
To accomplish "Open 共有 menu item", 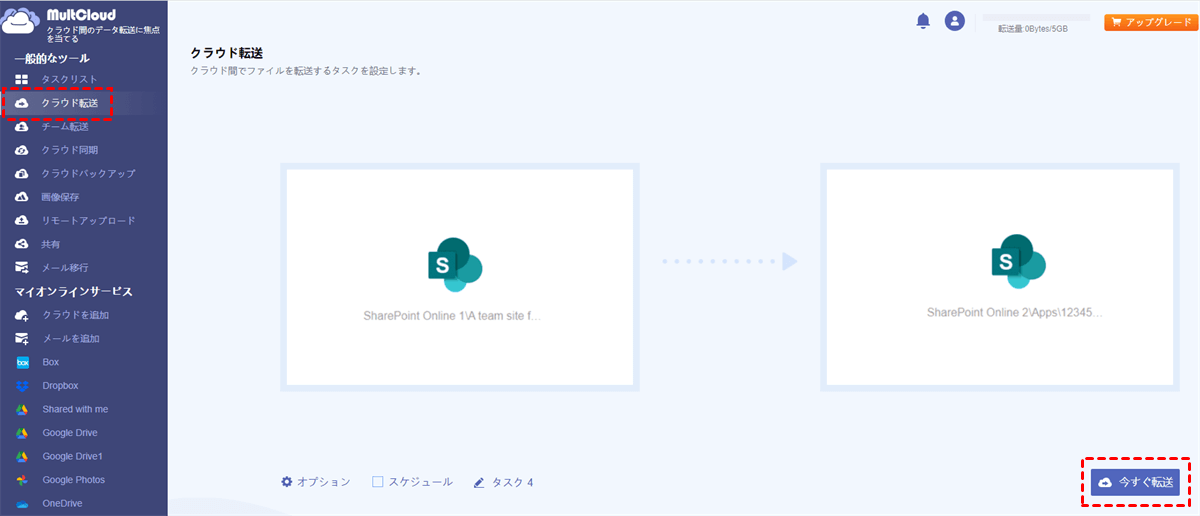I will pos(51,244).
